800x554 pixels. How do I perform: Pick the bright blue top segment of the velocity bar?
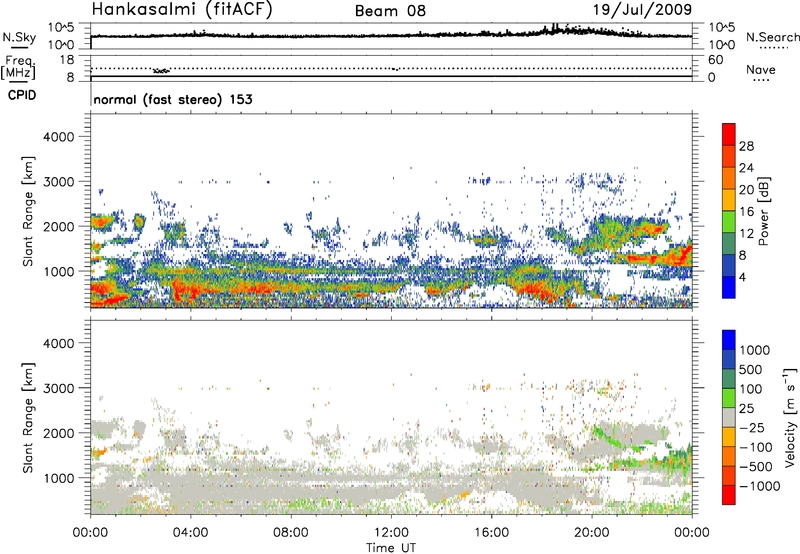point(729,339)
